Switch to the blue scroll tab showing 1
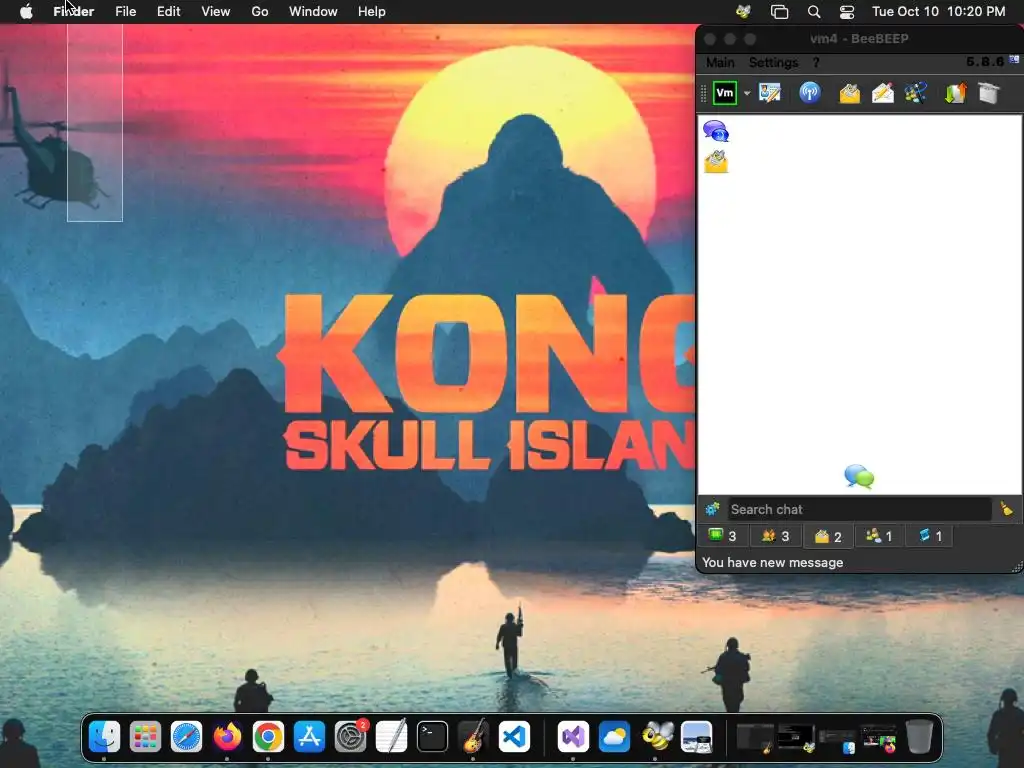 coord(930,536)
